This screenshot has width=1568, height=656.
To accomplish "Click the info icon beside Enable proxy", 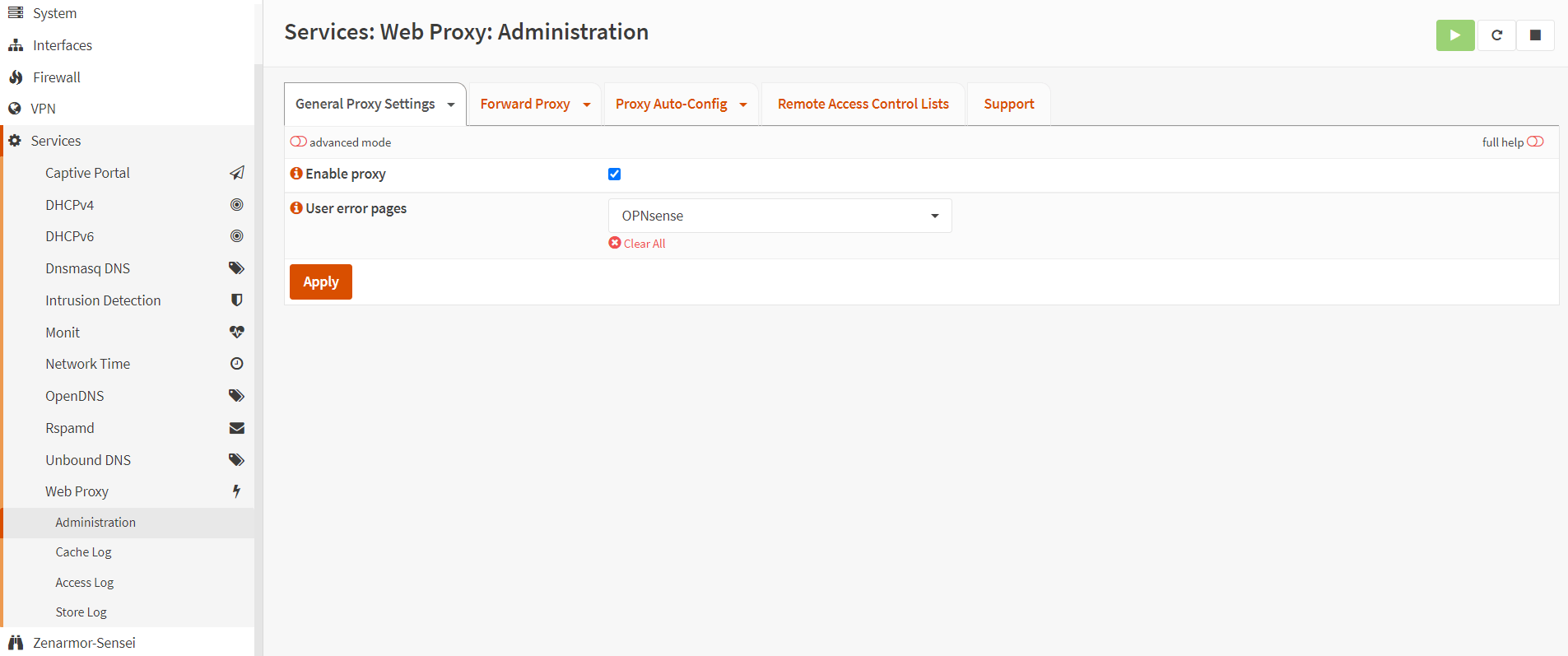I will pos(296,174).
